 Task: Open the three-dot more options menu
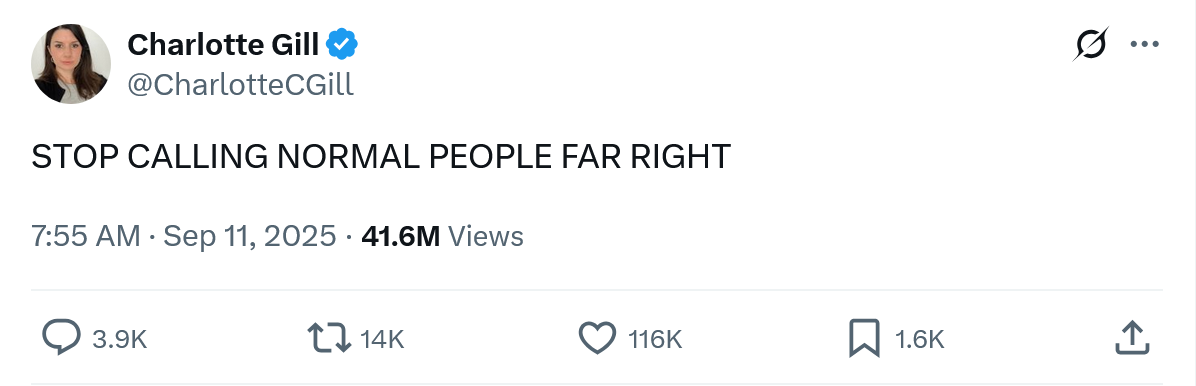(1145, 44)
